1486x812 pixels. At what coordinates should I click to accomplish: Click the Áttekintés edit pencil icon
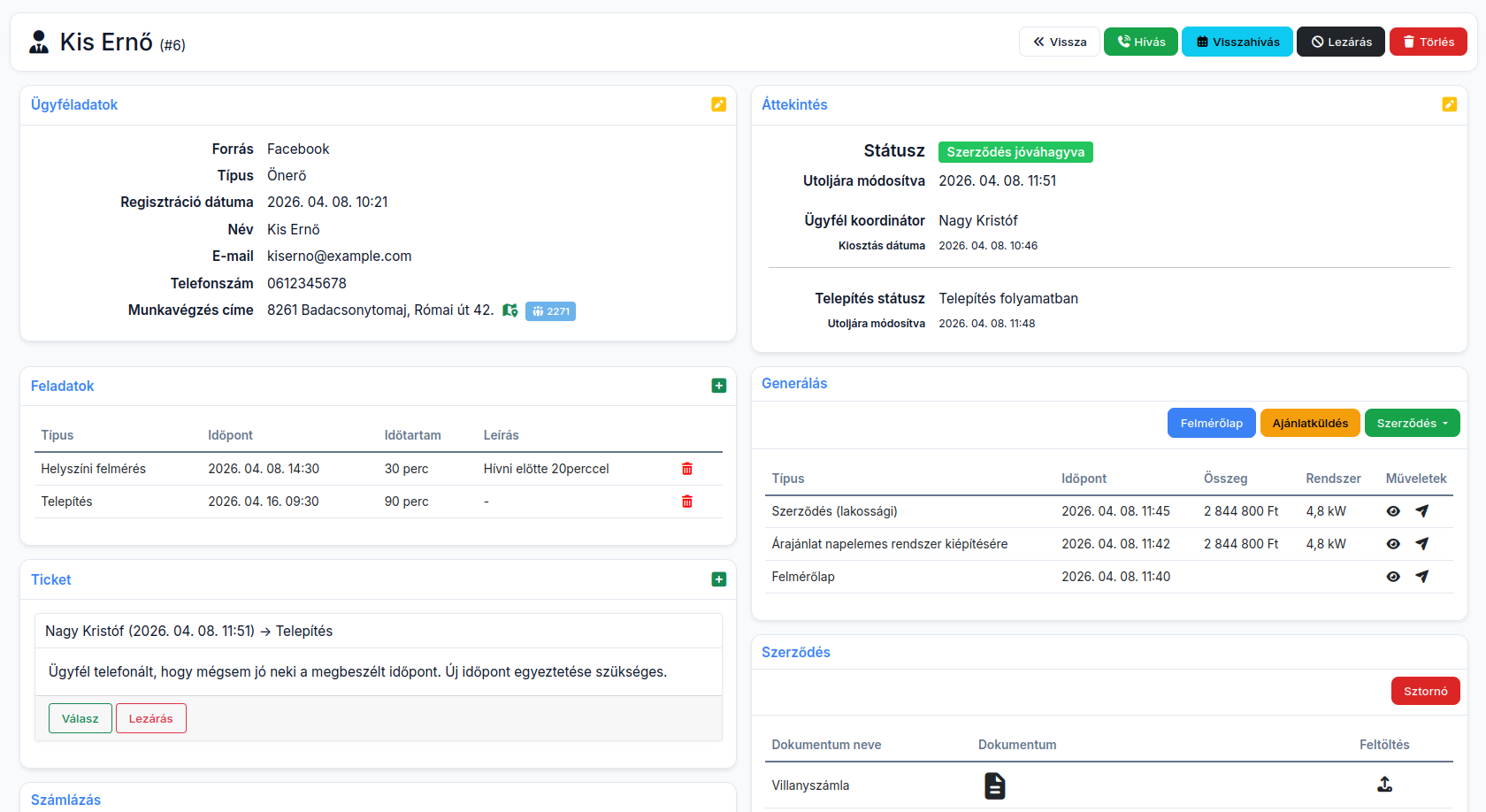click(1449, 104)
